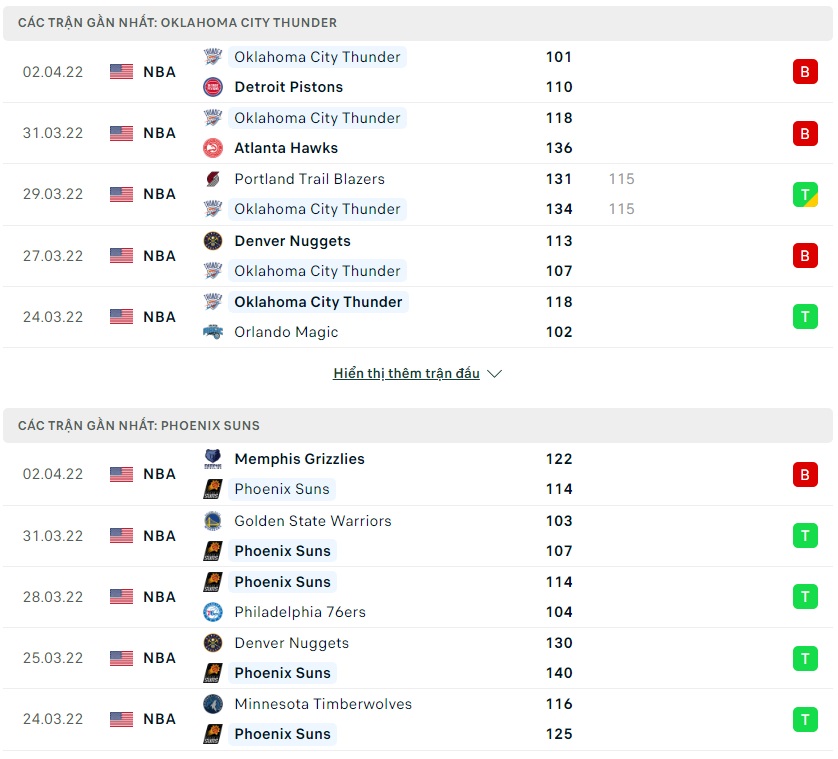The width and height of the screenshot is (838, 759).
Task: Open 'Hiển thị thêm trận đấu' link
Action: point(406,374)
